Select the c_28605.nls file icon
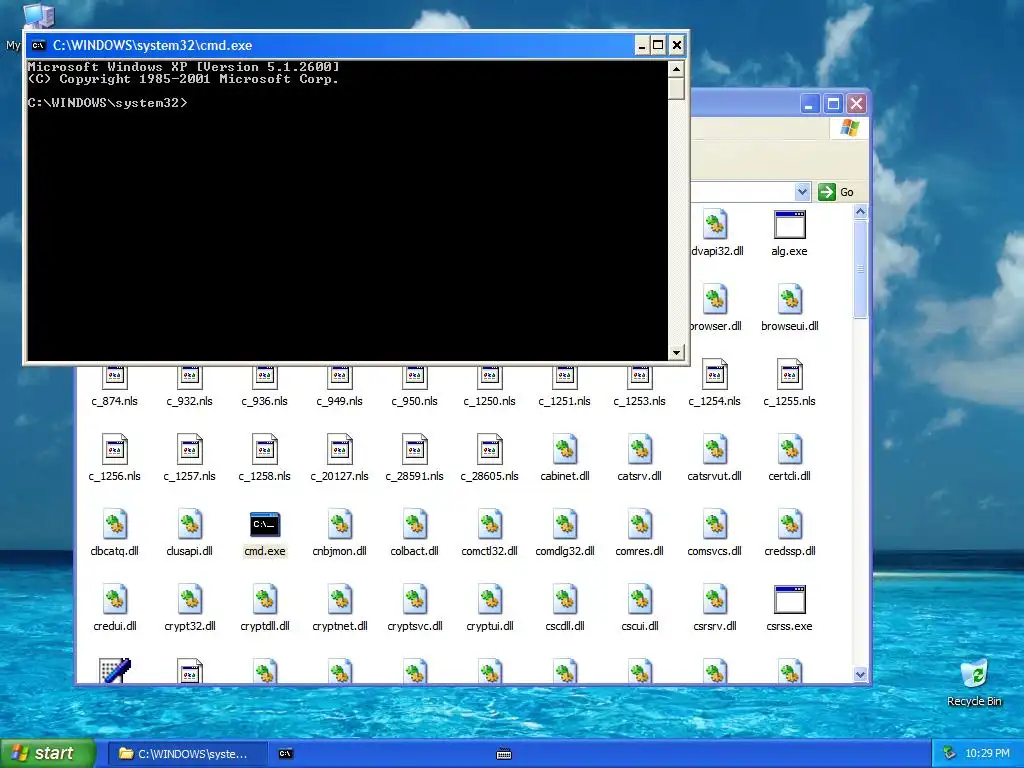The width and height of the screenshot is (1024, 768). pos(490,449)
